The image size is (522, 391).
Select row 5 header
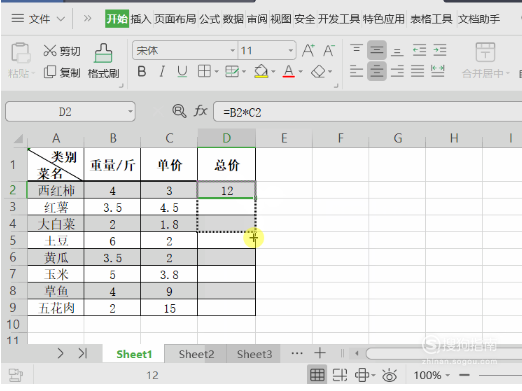point(13,240)
